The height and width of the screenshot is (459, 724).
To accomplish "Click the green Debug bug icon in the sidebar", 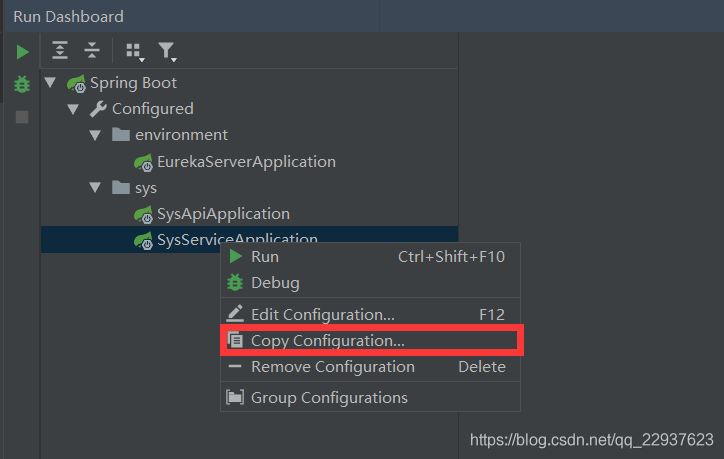I will pyautogui.click(x=22, y=84).
